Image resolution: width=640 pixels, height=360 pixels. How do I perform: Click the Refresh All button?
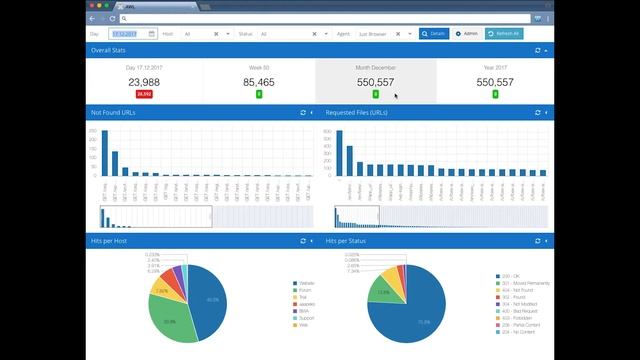[x=504, y=33]
